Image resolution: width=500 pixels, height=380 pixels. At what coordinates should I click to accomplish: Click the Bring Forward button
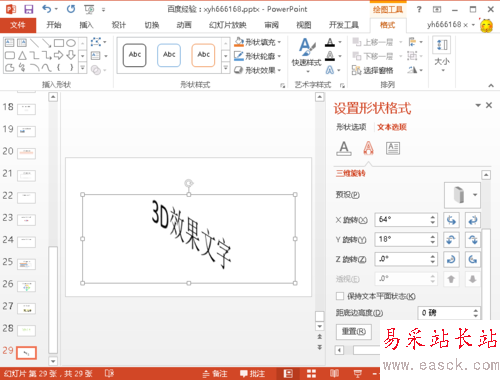click(373, 42)
